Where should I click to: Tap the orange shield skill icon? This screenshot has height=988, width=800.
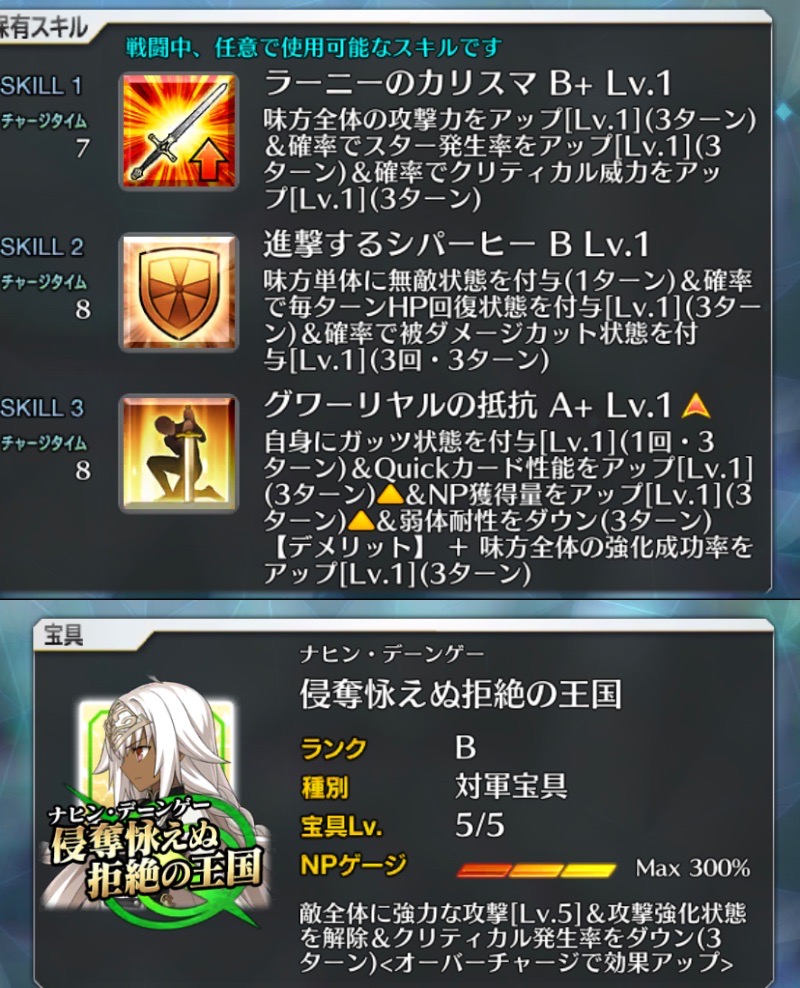(178, 292)
